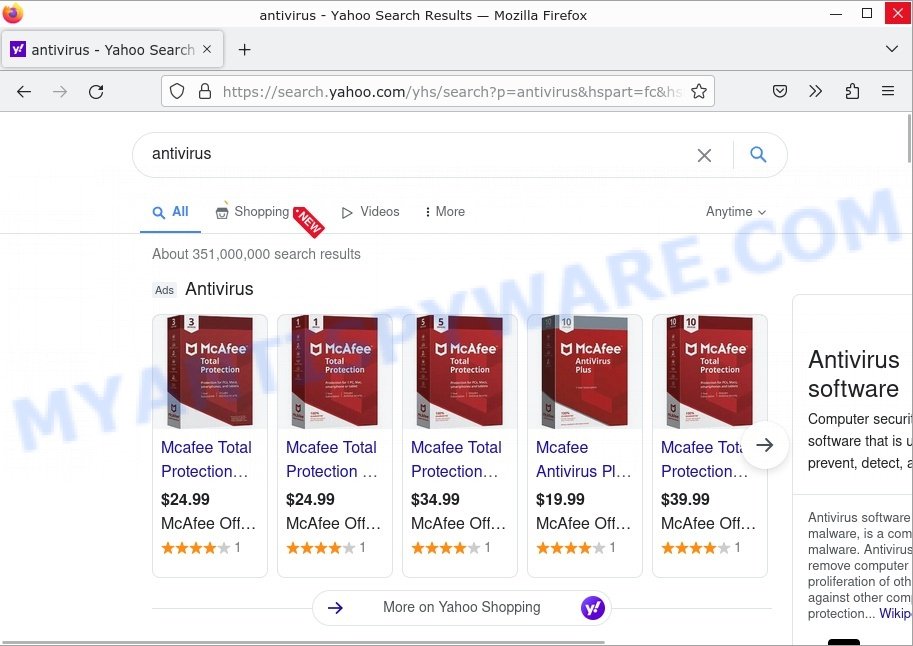View site security lock info

coord(205,91)
